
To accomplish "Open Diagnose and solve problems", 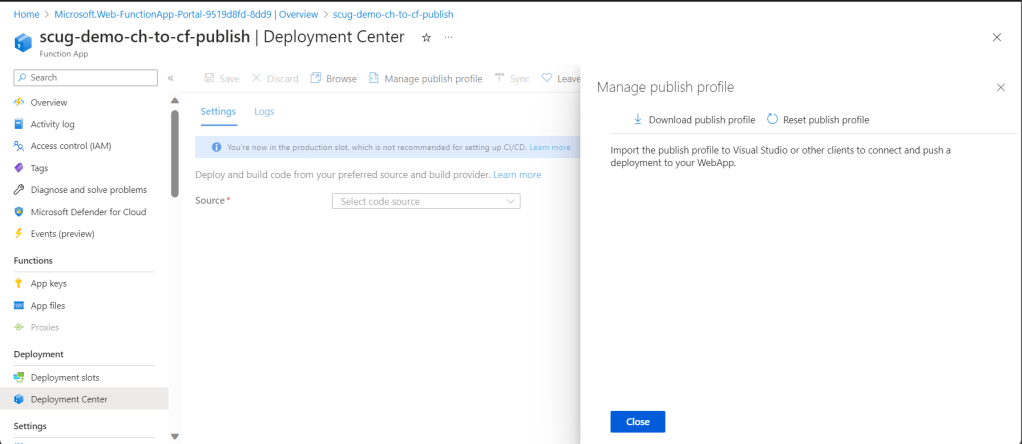I will point(88,190).
